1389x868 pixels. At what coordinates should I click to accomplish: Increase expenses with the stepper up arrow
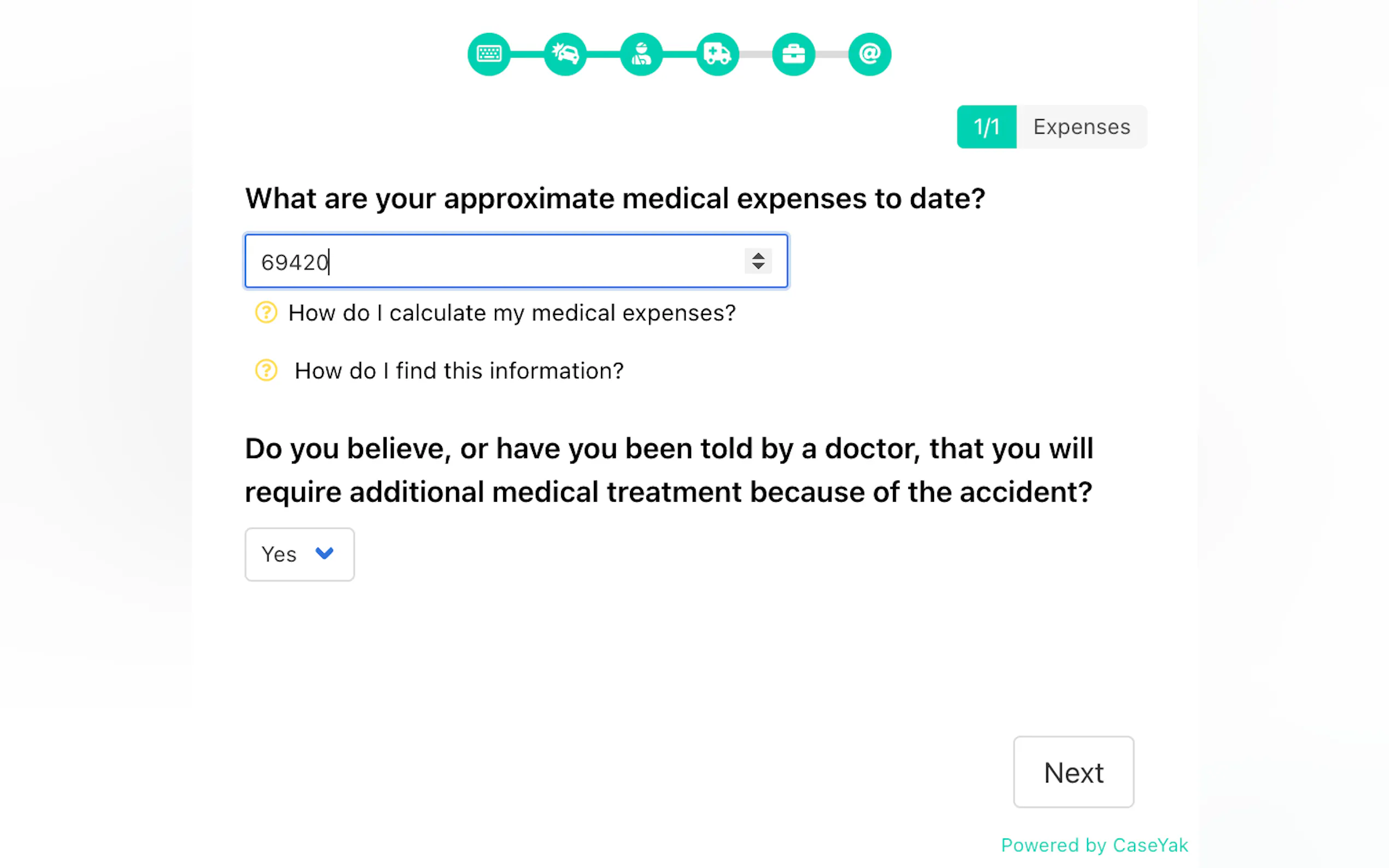click(x=758, y=256)
